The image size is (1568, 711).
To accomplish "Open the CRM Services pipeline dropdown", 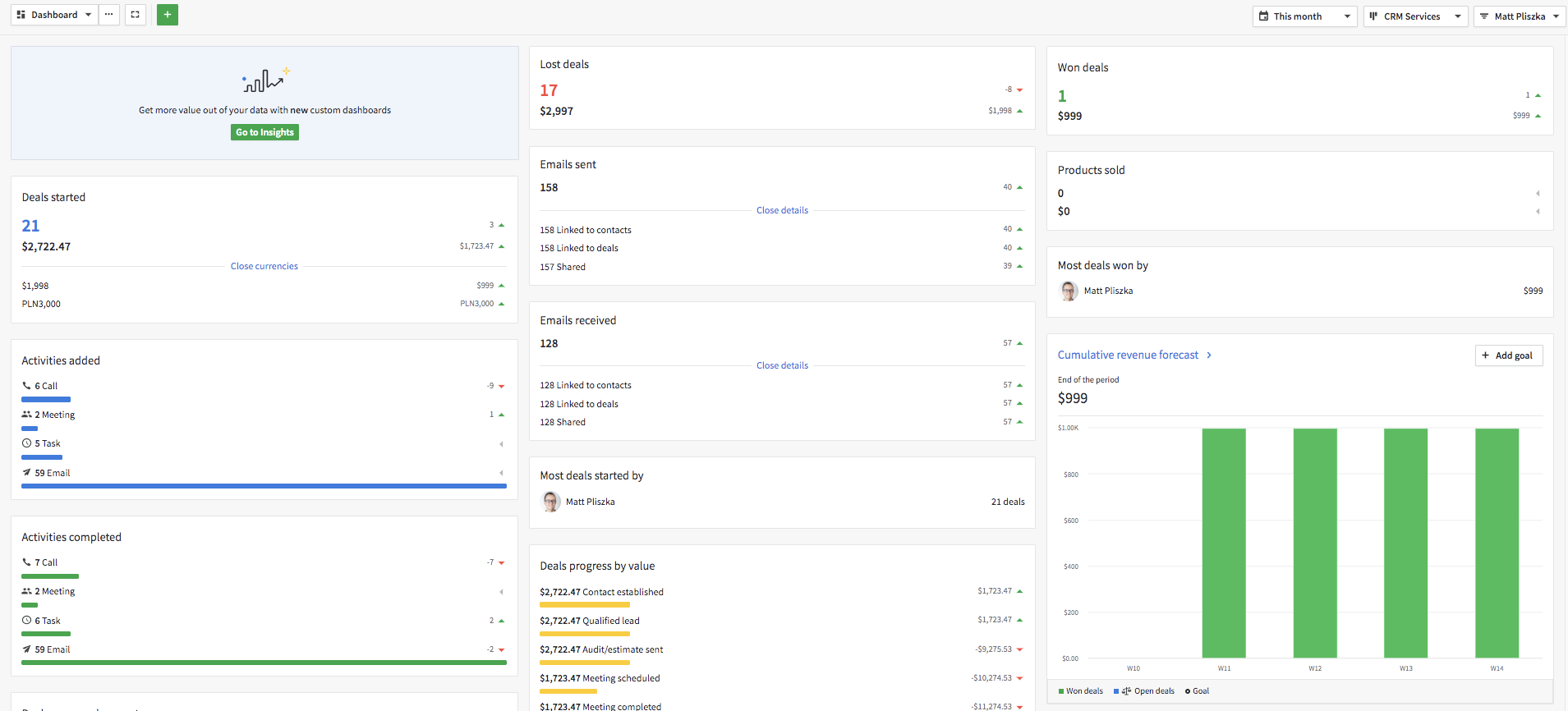I will (x=1414, y=16).
